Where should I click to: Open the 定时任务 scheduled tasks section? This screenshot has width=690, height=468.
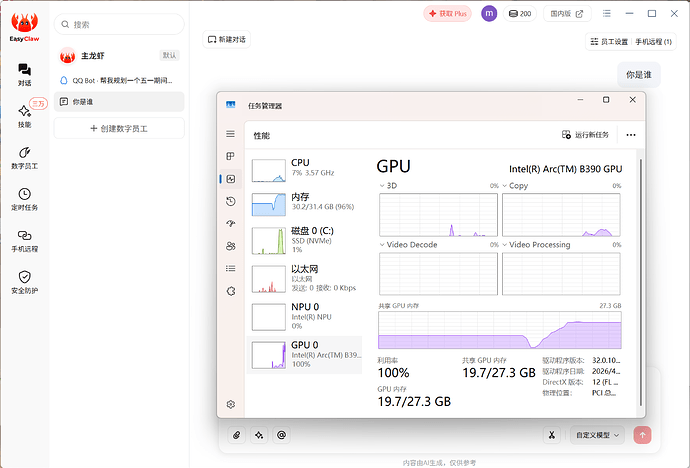click(x=24, y=199)
